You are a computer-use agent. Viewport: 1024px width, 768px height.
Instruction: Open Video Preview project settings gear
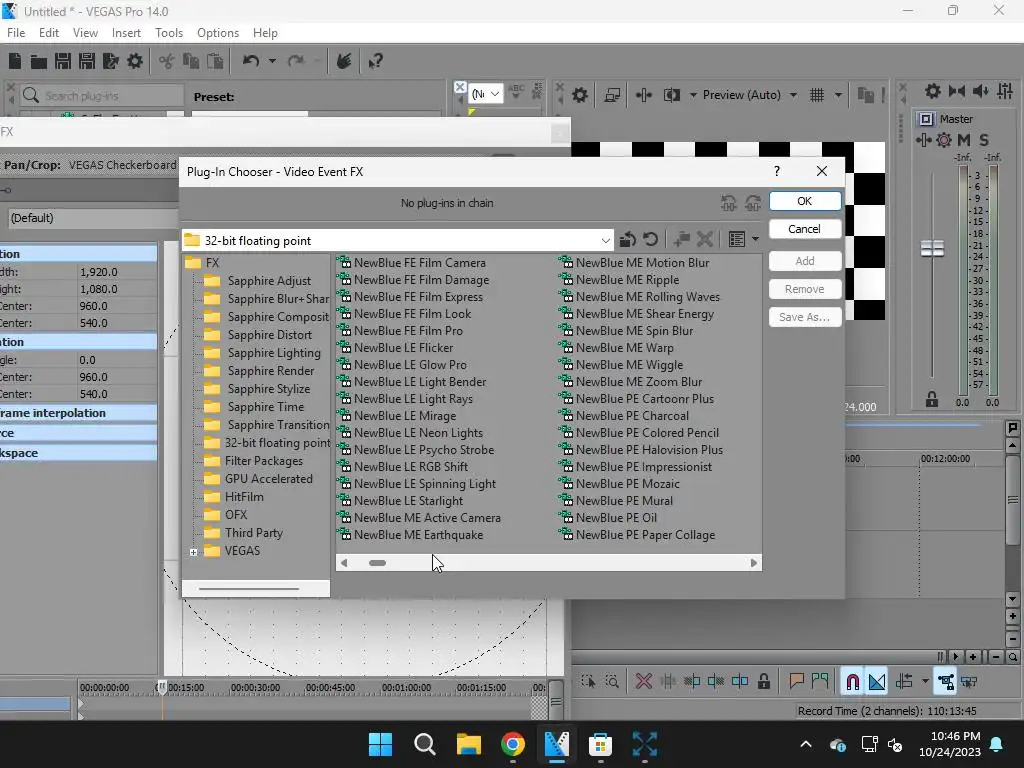tap(579, 95)
